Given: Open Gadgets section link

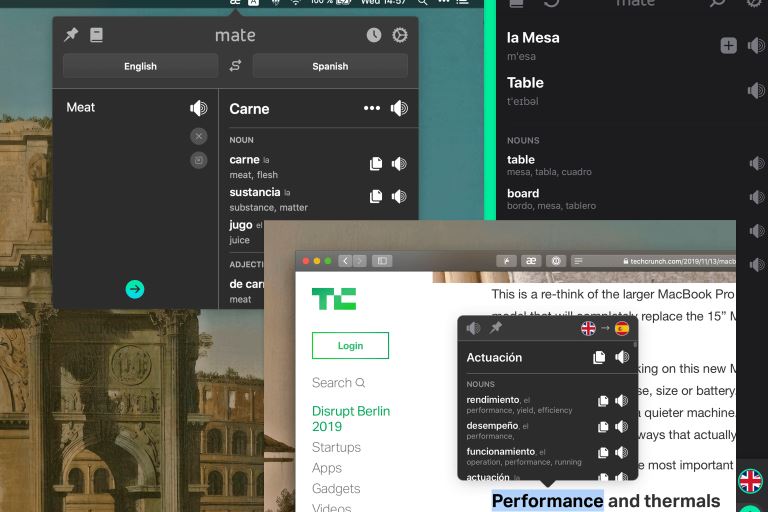Looking at the screenshot, I should (336, 488).
